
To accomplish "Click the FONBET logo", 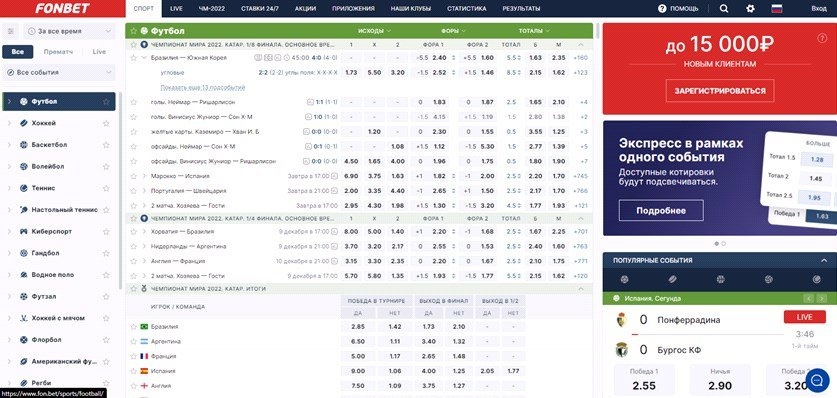I will pos(62,9).
